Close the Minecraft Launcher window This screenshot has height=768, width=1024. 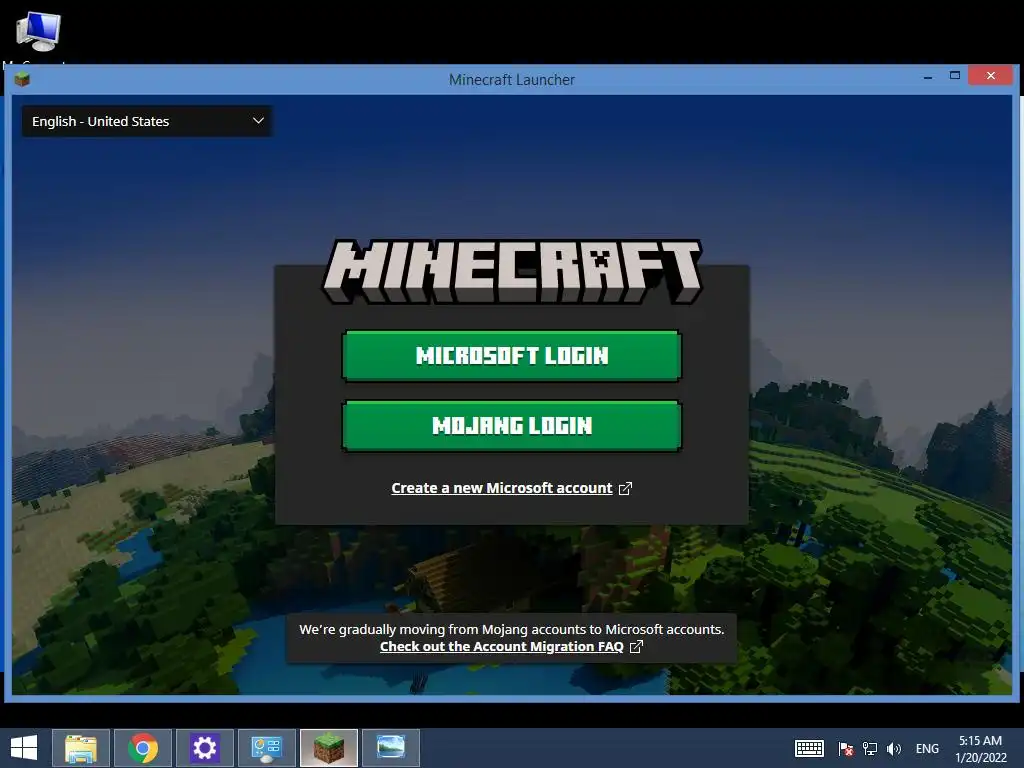[x=991, y=76]
